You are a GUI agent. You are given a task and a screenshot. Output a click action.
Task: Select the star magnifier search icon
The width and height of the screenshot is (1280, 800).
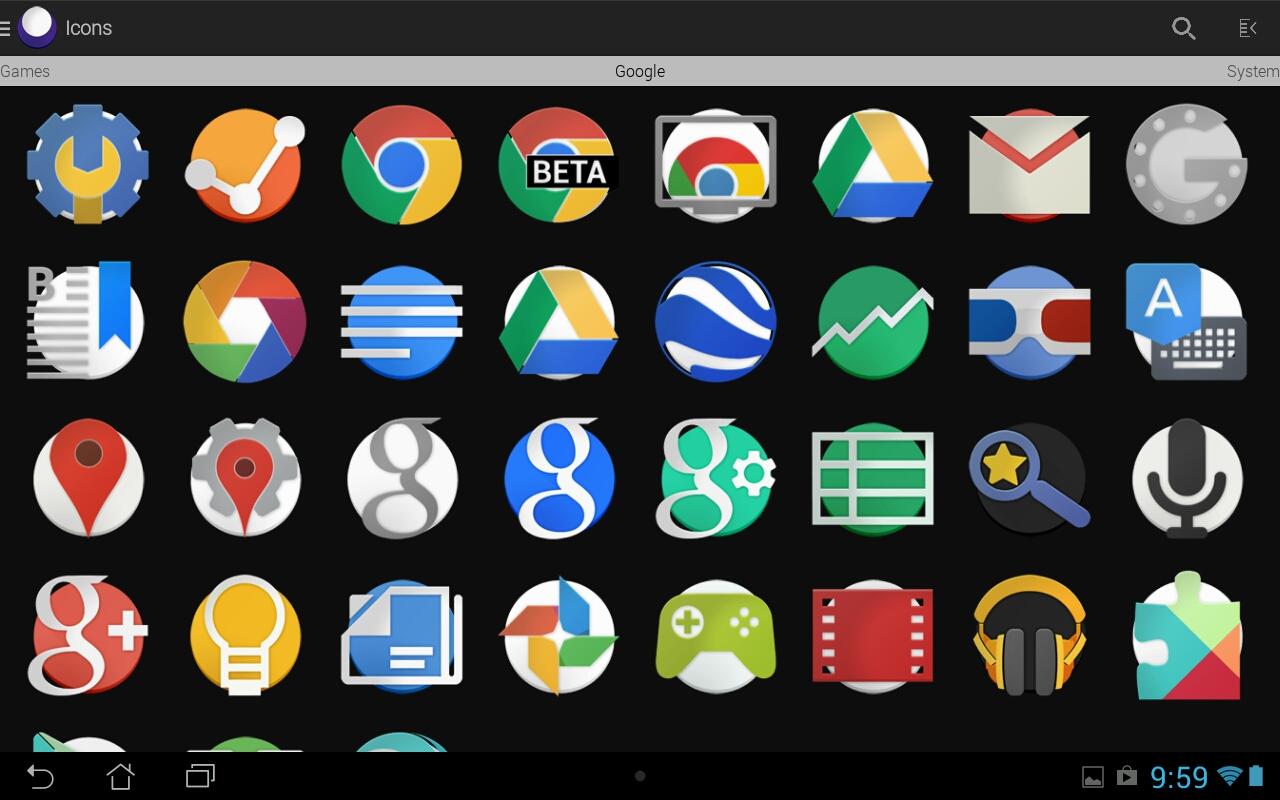click(1030, 478)
